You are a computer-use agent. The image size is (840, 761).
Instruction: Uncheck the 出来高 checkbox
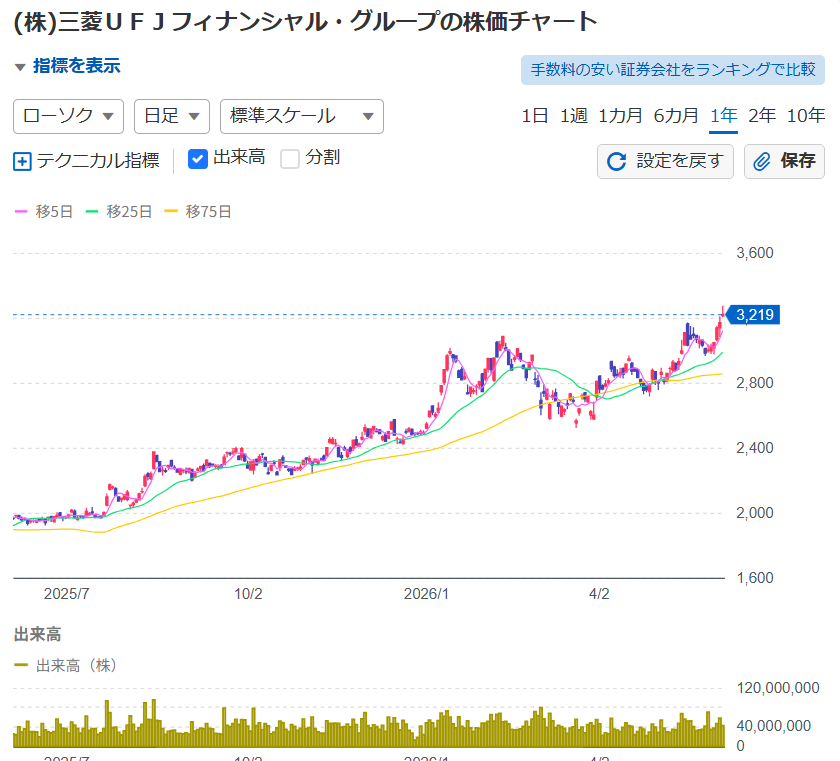[x=198, y=159]
